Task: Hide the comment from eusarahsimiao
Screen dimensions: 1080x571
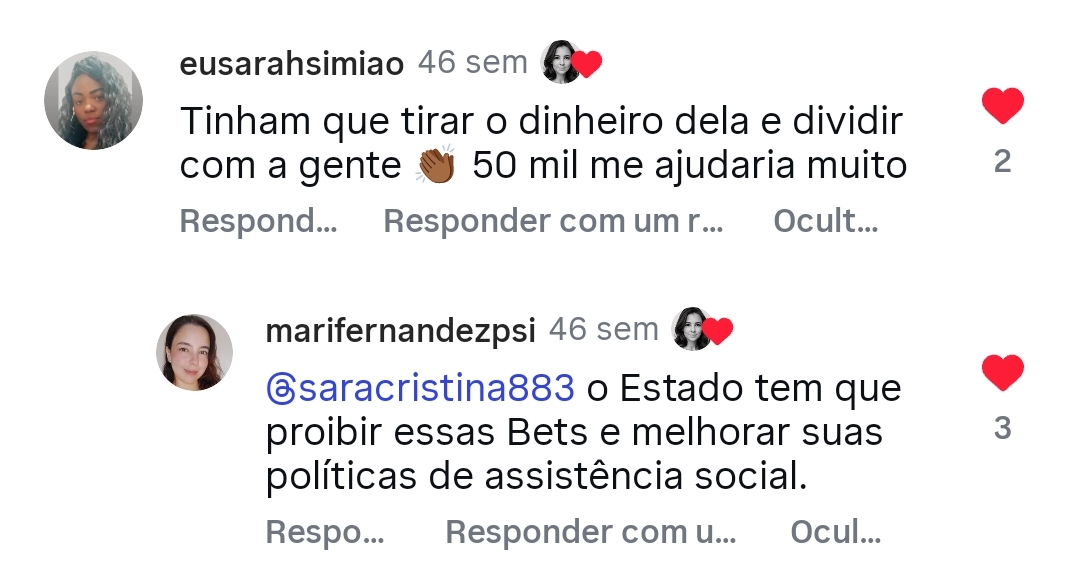Action: (825, 221)
